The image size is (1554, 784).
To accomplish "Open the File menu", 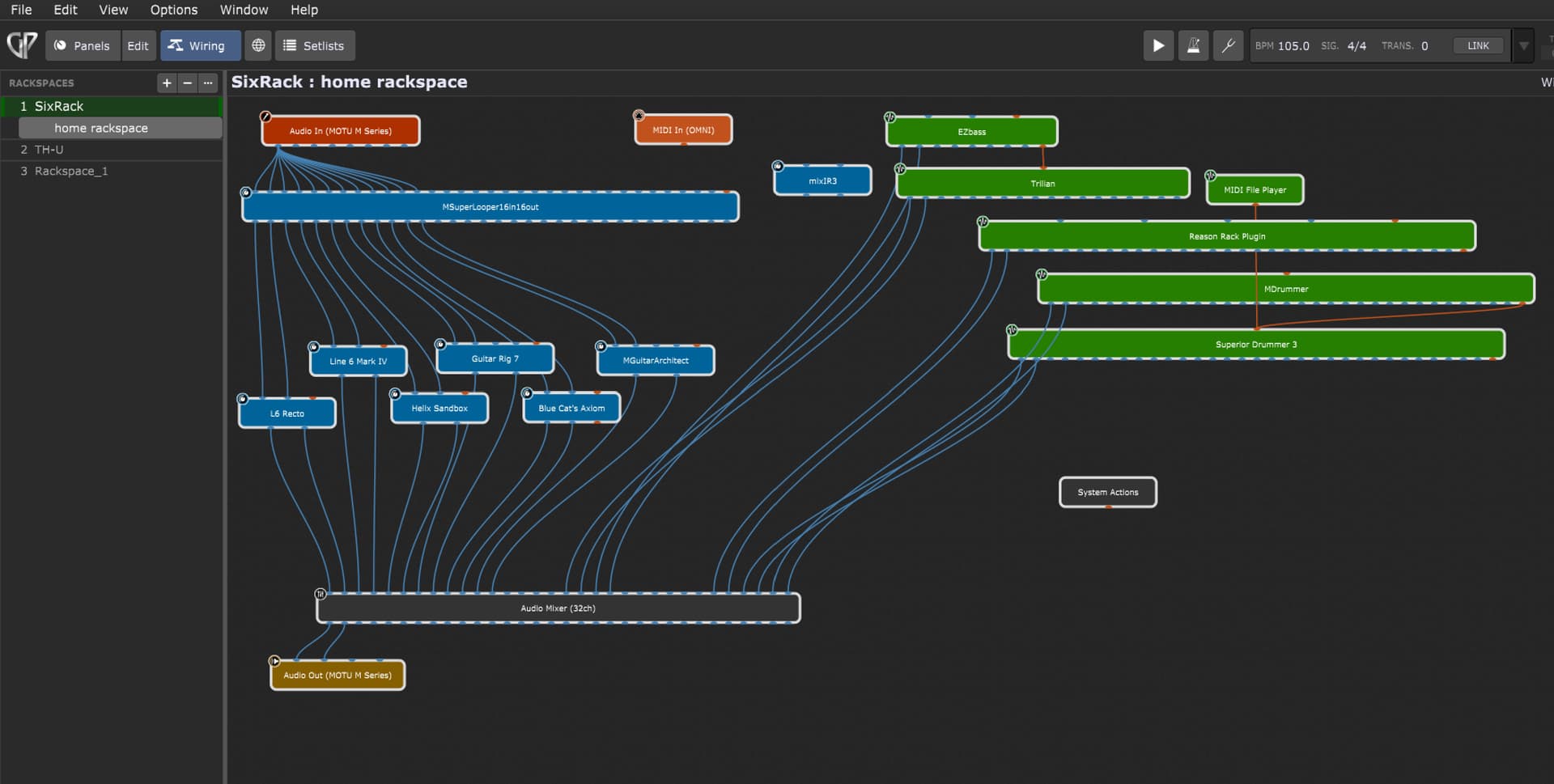I will pyautogui.click(x=21, y=10).
